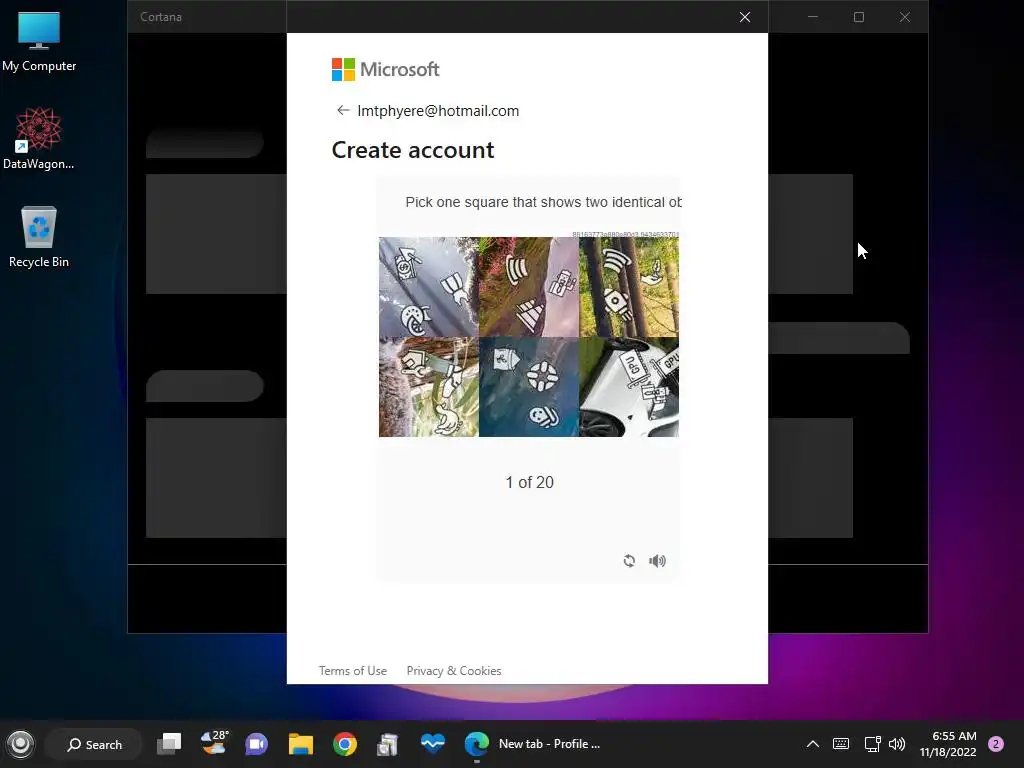Select the Recycle Bin desktop icon

pyautogui.click(x=39, y=236)
